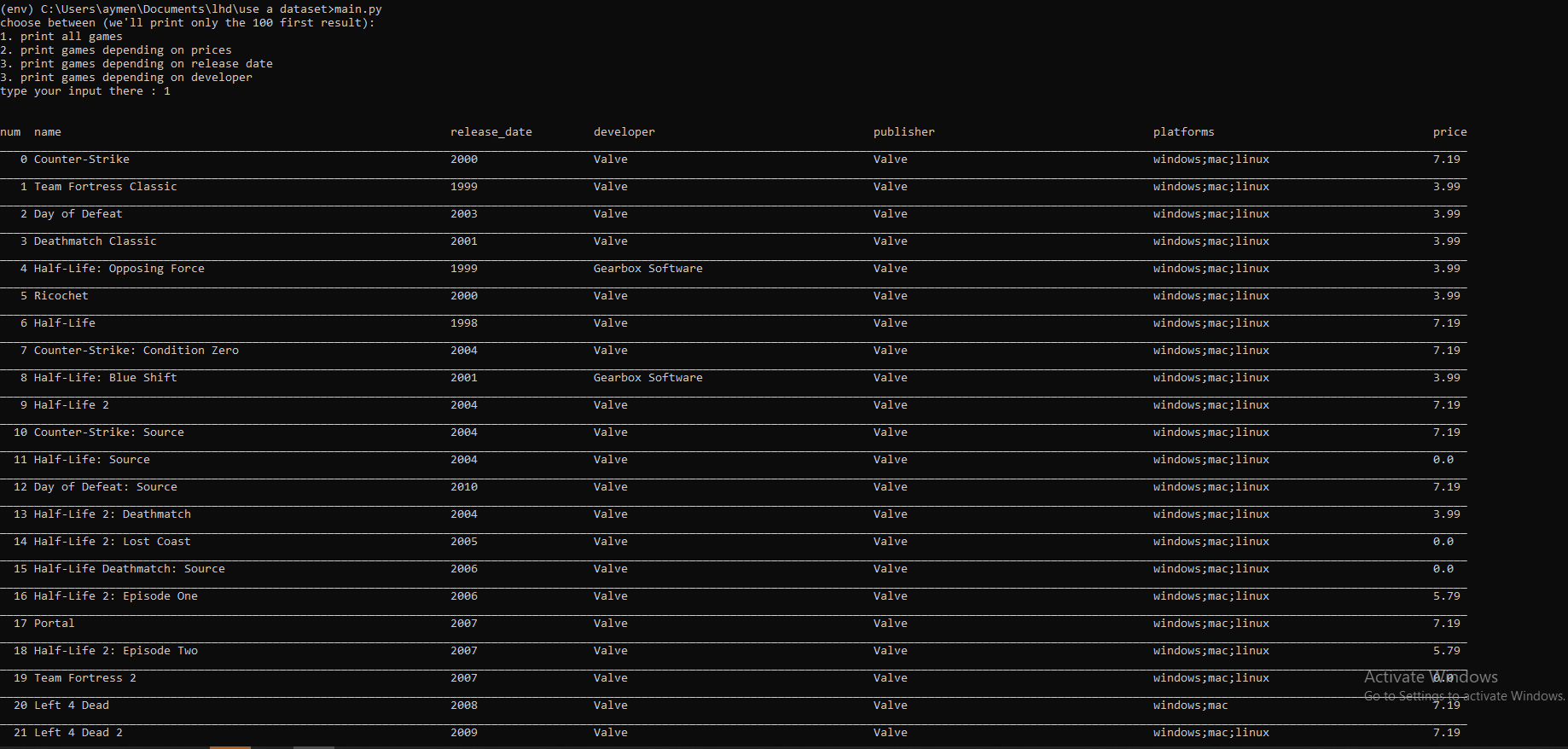1568x749 pixels.
Task: Click price '0.0' in Half-Life: Source row
Action: click(x=1443, y=460)
